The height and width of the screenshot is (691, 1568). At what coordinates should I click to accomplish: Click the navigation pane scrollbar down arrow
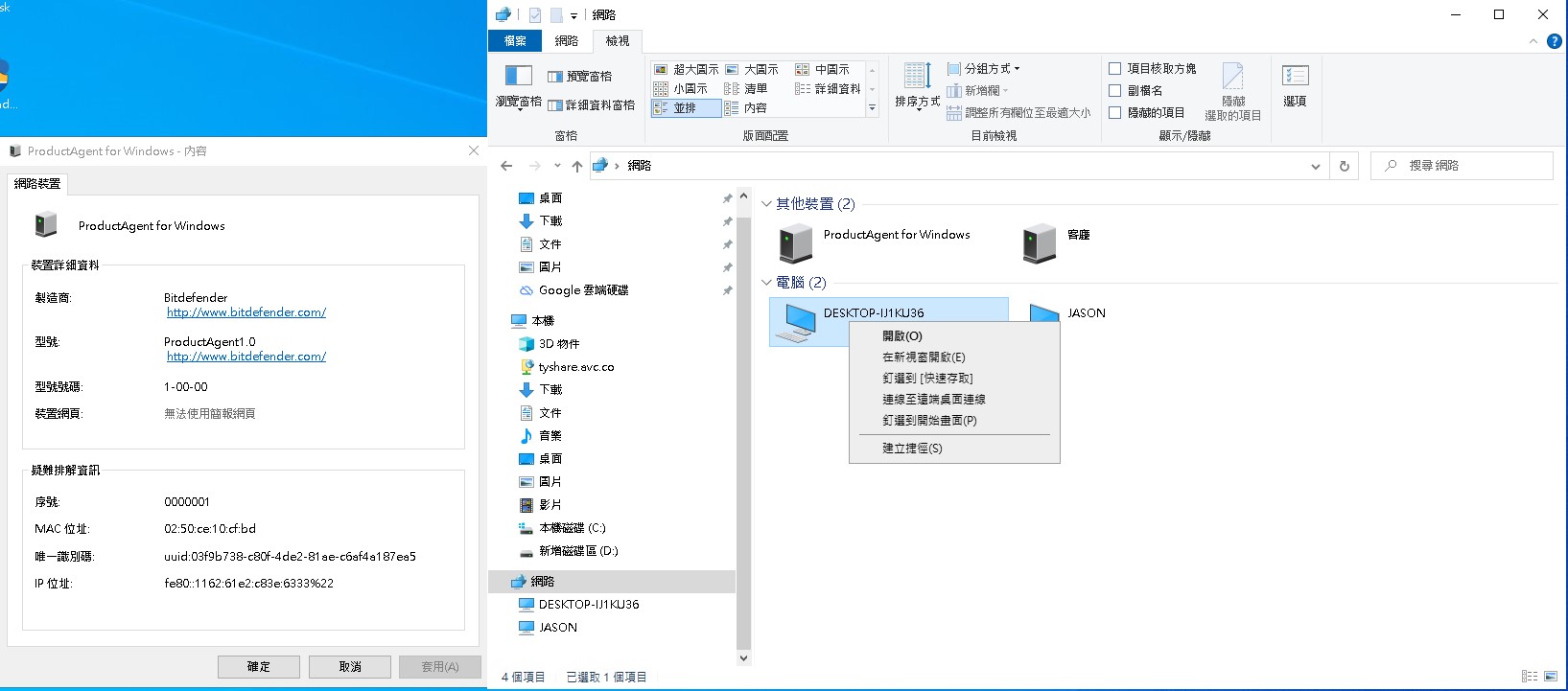(x=743, y=658)
